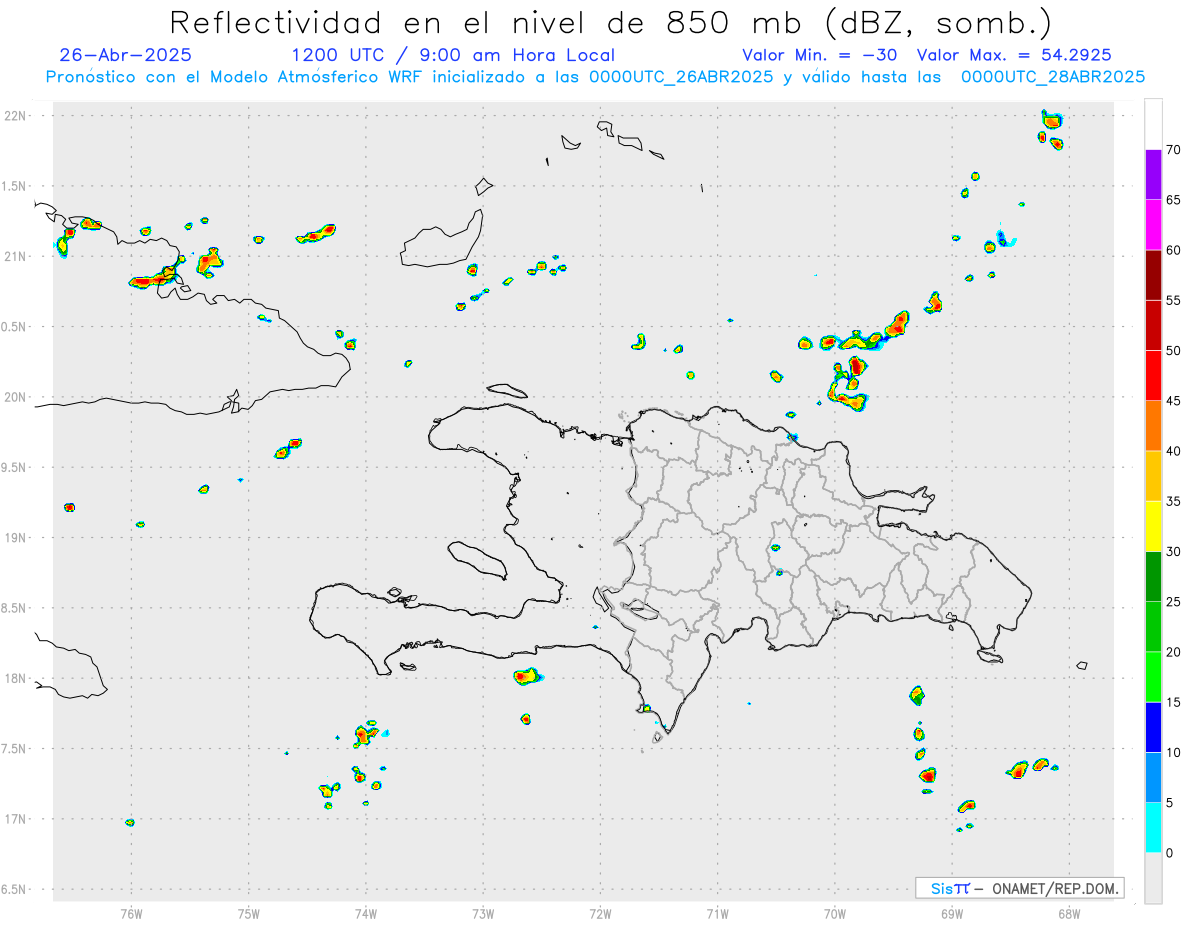The width and height of the screenshot is (1200, 927).
Task: Click the magenta 60–65 dBZ color band
Action: (x=1153, y=225)
